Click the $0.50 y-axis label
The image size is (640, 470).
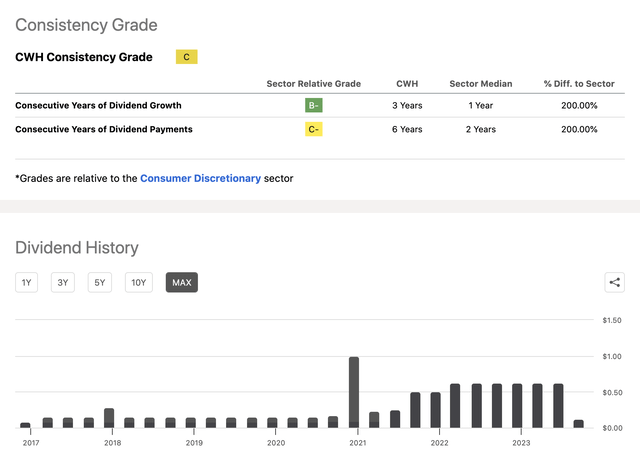(612, 392)
